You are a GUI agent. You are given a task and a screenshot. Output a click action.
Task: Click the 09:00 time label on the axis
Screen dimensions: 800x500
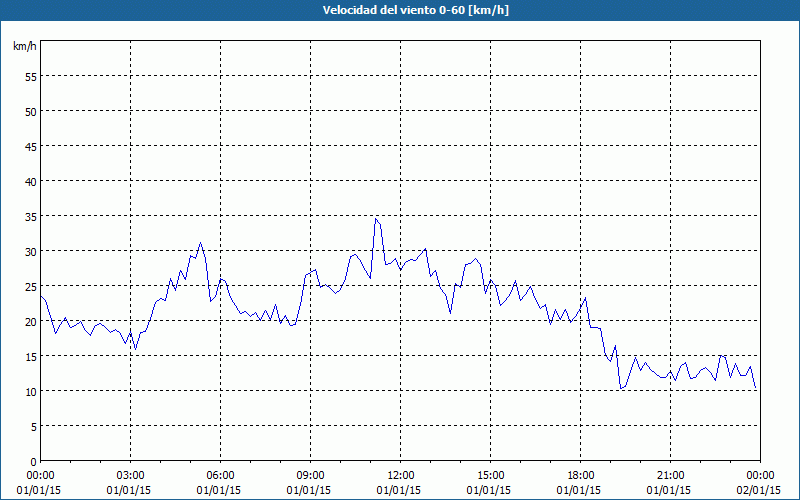pyautogui.click(x=310, y=476)
